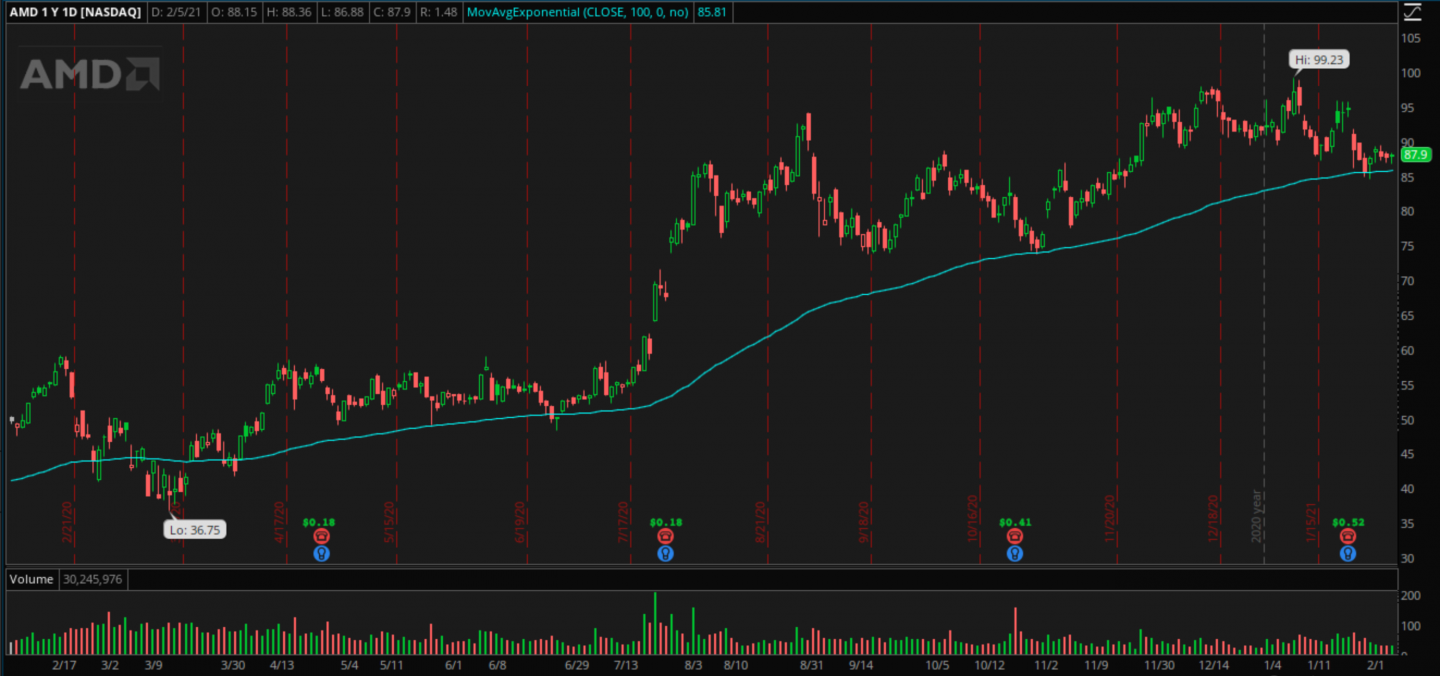Click the 11/20/20 expiration date marker
The image size is (1440, 676).
coord(1111,520)
